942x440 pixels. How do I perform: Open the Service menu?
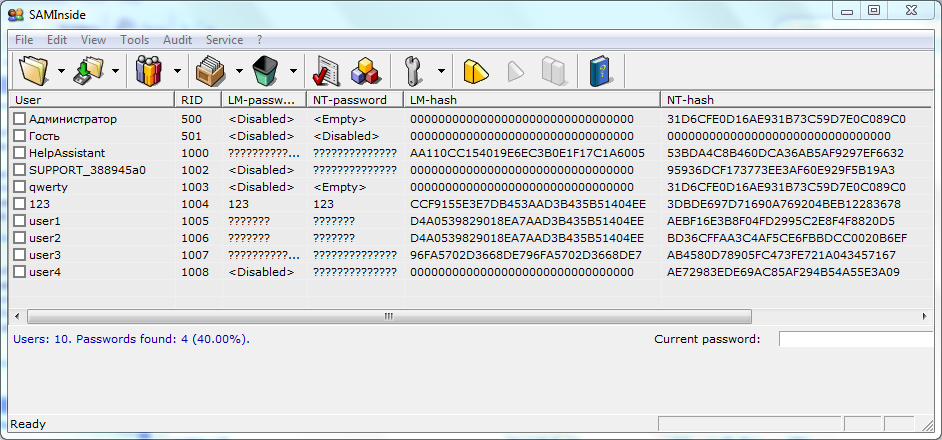pyautogui.click(x=225, y=40)
